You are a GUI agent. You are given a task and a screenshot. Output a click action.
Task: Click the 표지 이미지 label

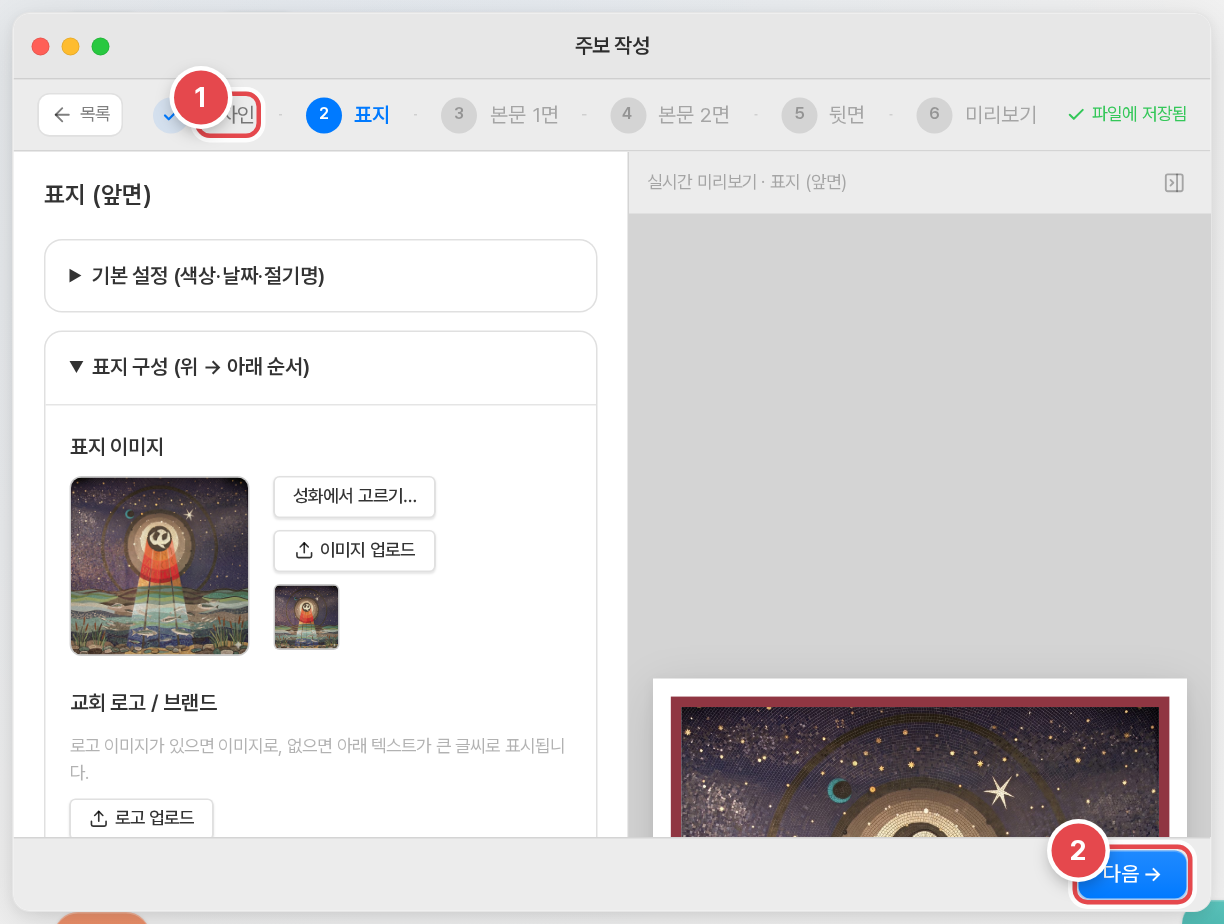coord(116,445)
